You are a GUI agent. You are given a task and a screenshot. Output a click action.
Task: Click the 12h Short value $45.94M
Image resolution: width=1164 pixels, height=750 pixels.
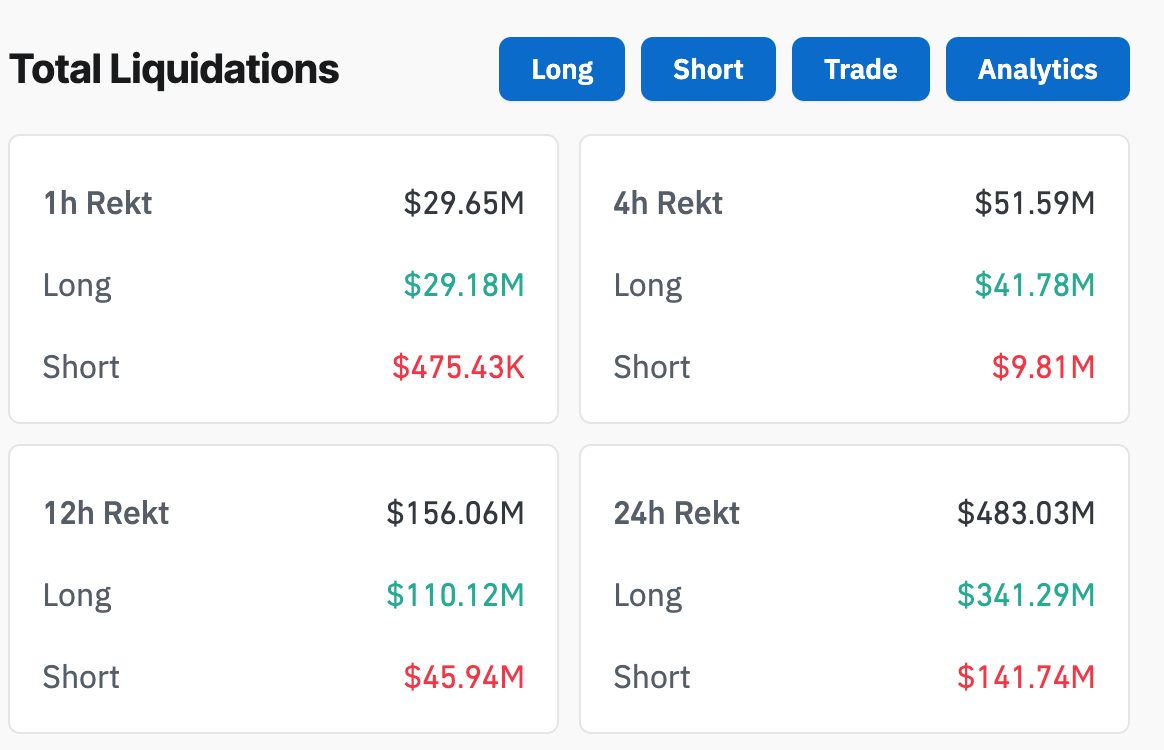464,677
